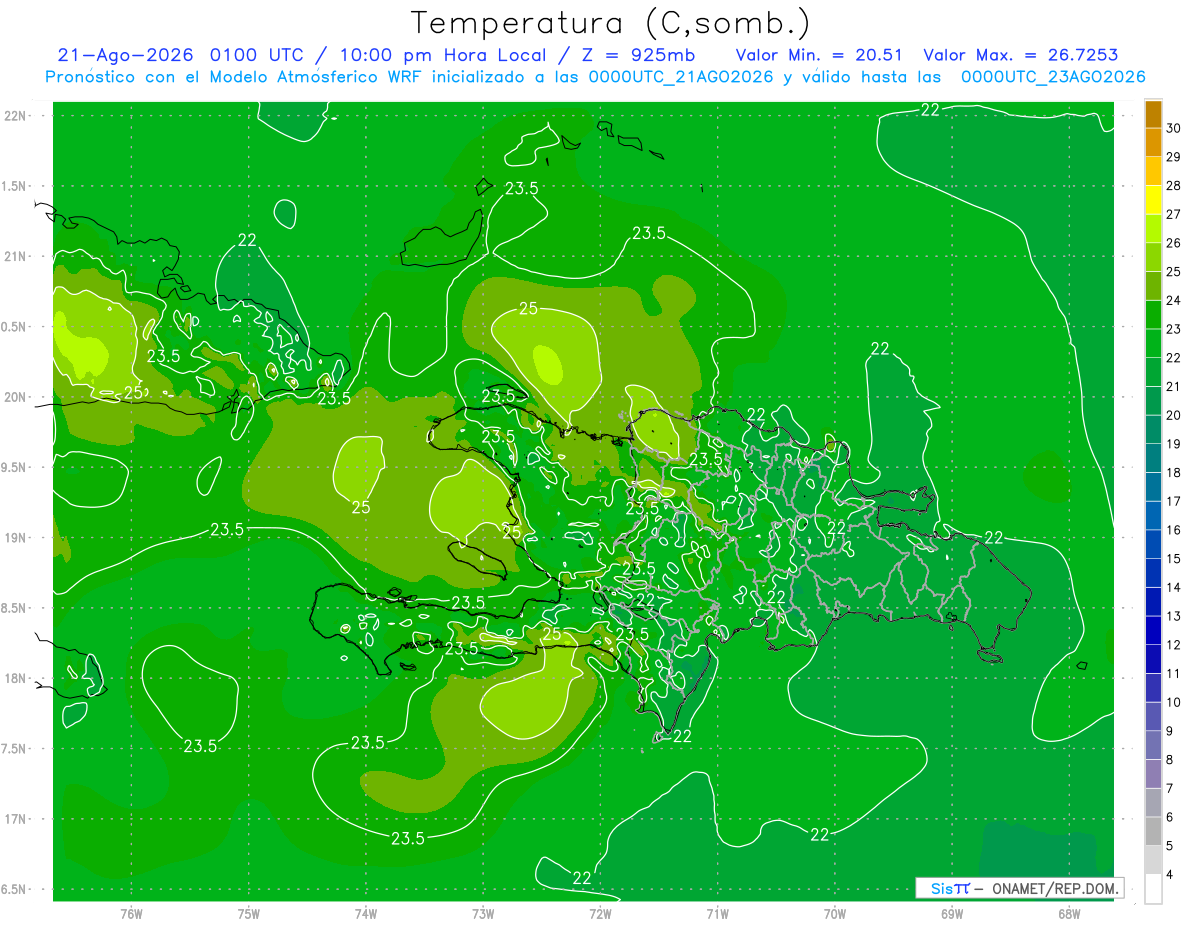
Task: Click the '24' value on color scale
Action: [x=1175, y=301]
